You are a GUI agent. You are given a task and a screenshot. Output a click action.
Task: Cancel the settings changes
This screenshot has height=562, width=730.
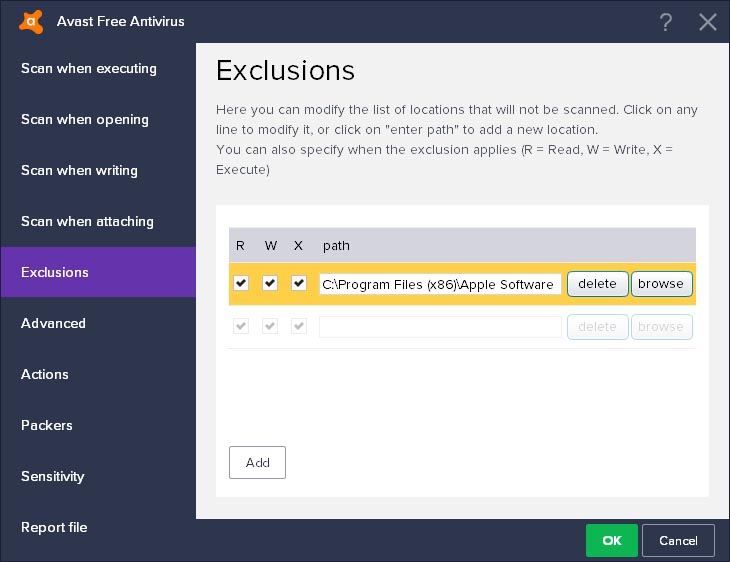point(678,540)
